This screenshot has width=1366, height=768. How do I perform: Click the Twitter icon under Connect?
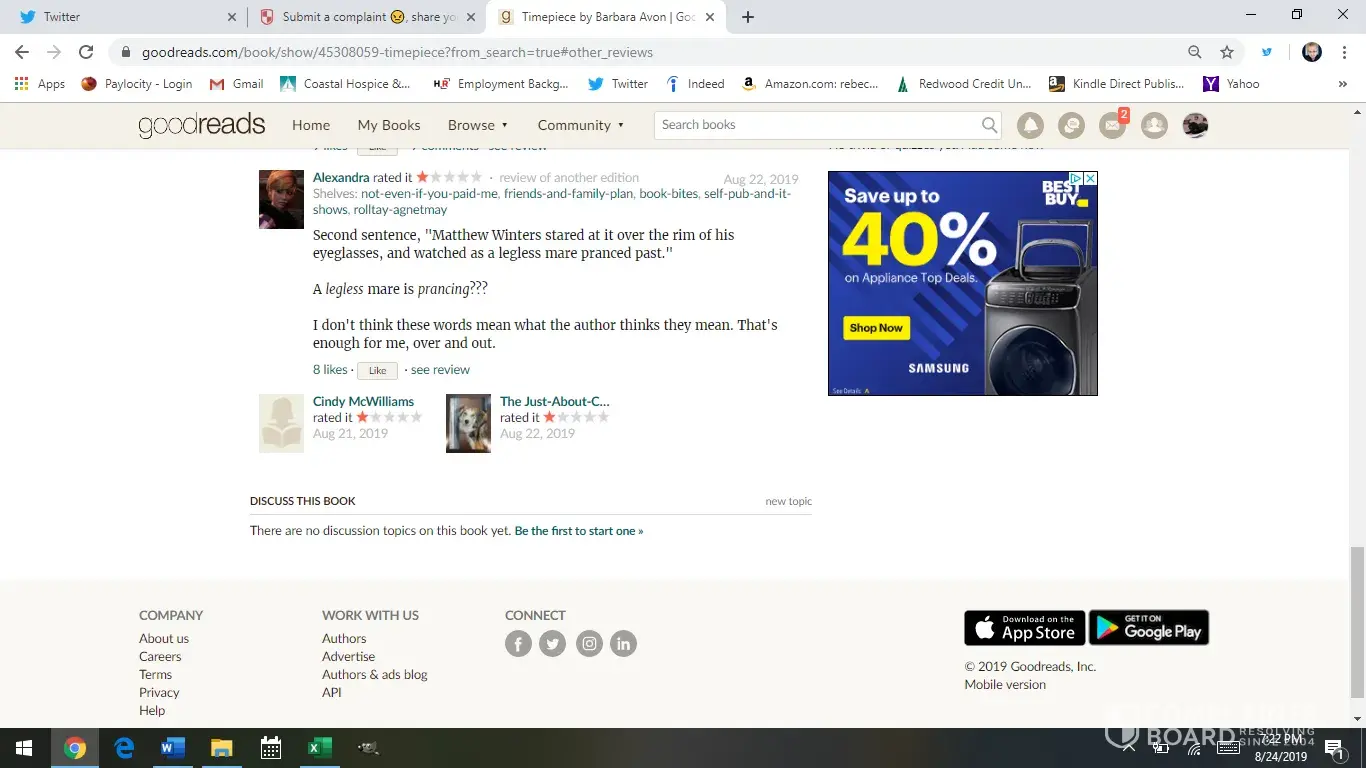(553, 644)
